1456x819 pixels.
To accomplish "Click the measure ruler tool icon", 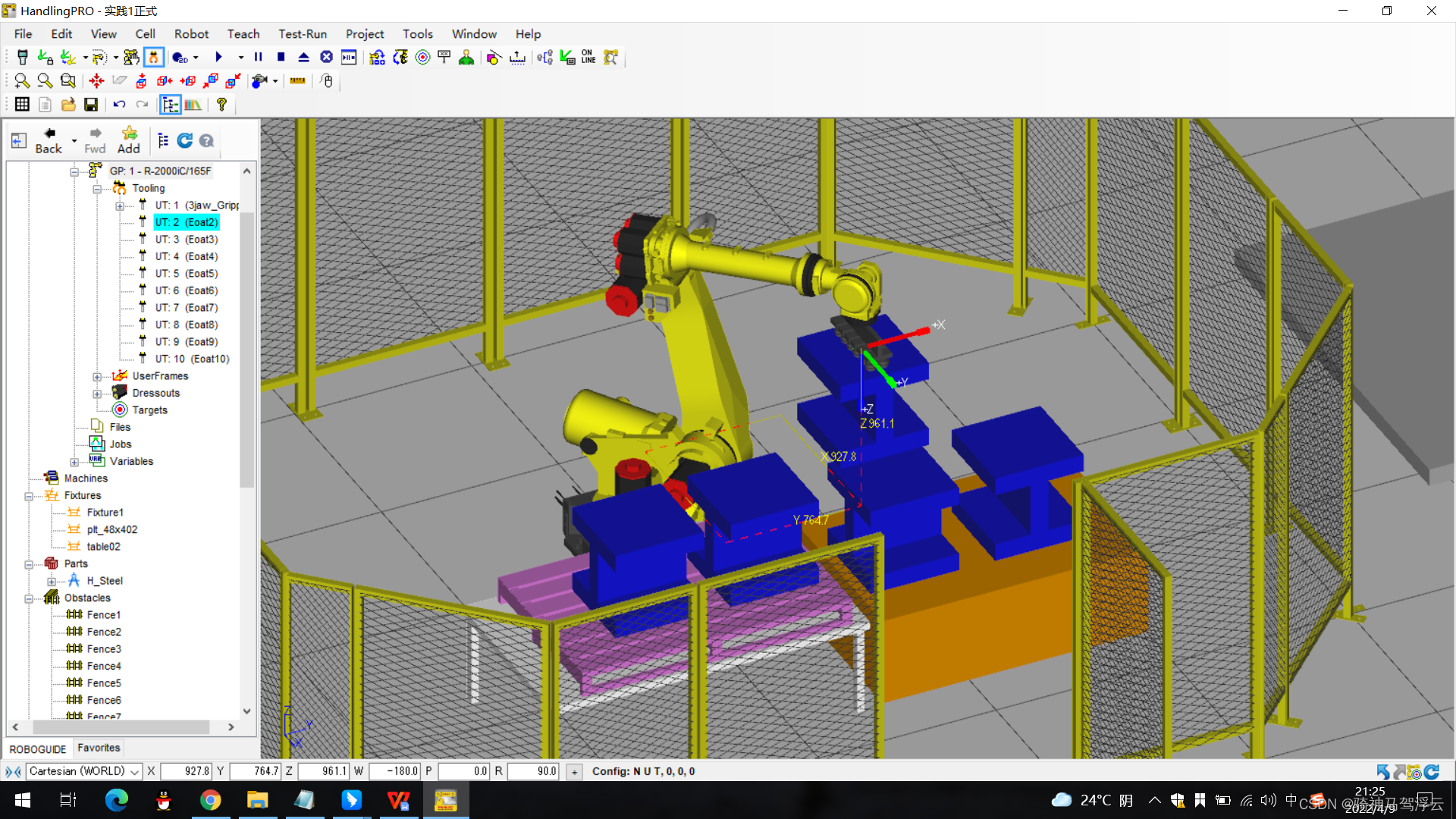I will [x=298, y=81].
